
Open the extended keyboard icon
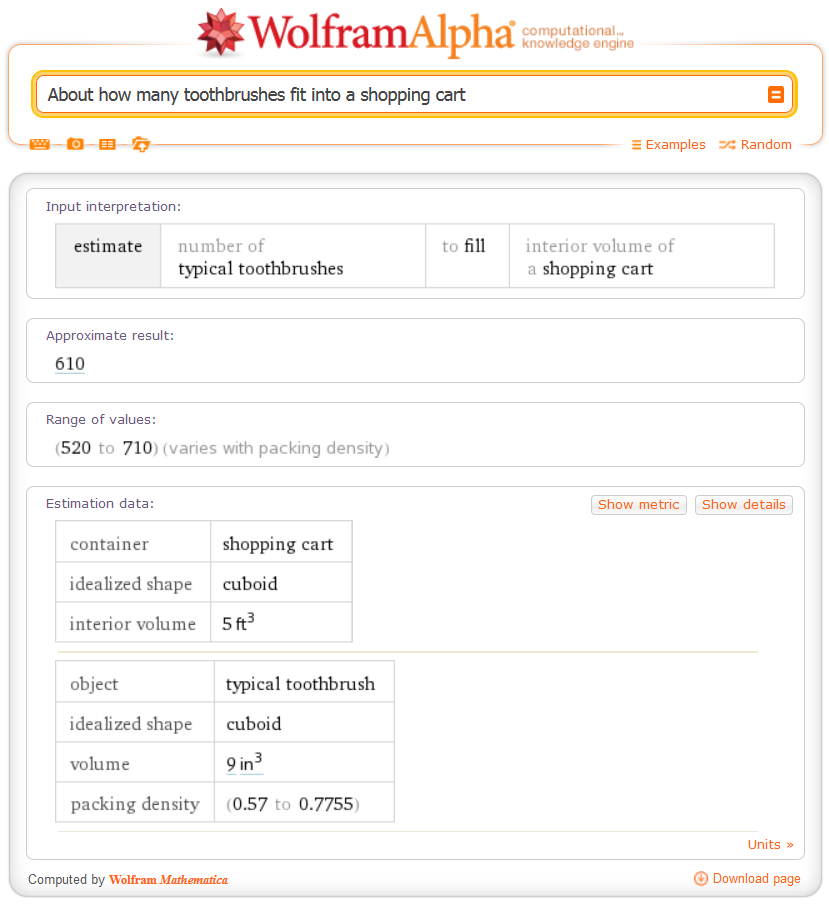pos(39,144)
